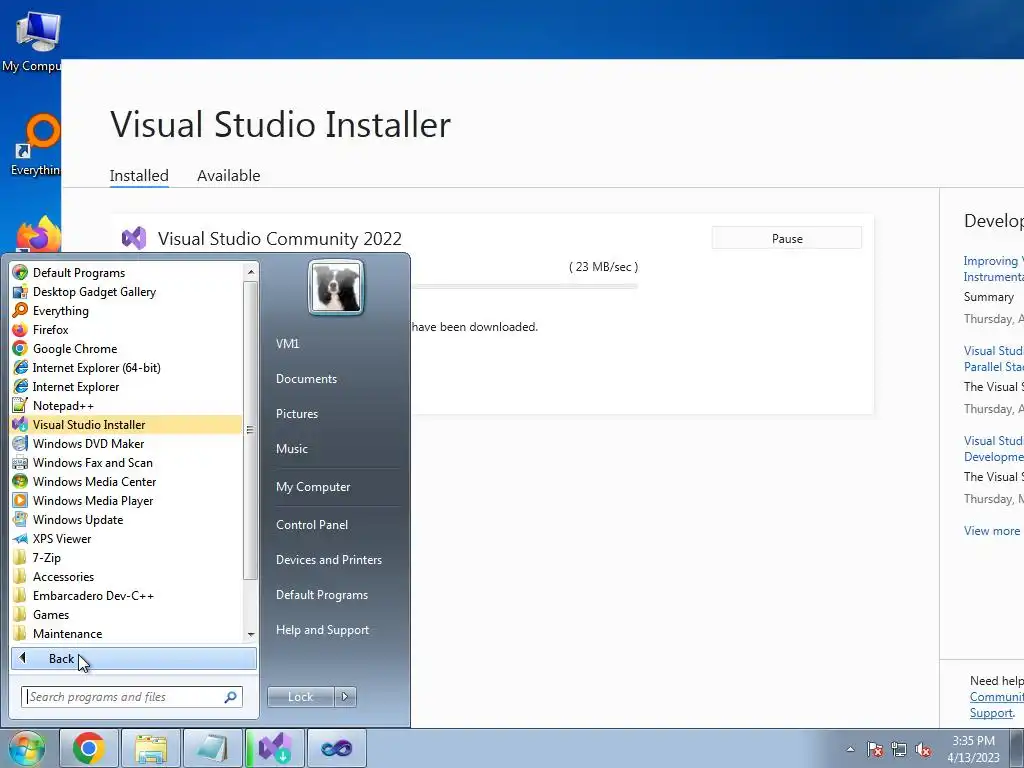
Task: Open Windows Fax and Scan
Action: point(126,462)
